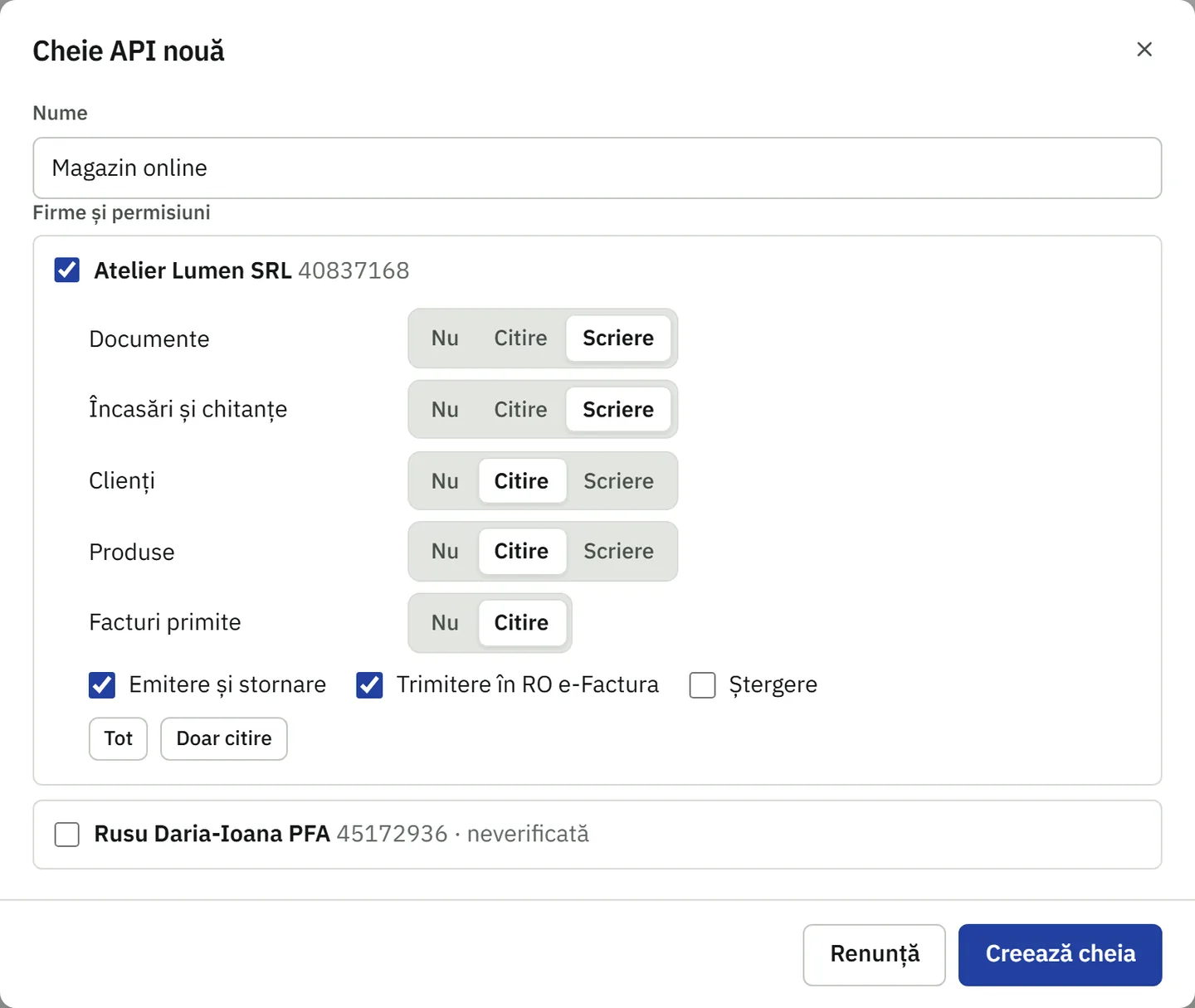The image size is (1195, 1008).
Task: Click the Facturi primite row label
Action: pyautogui.click(x=165, y=623)
